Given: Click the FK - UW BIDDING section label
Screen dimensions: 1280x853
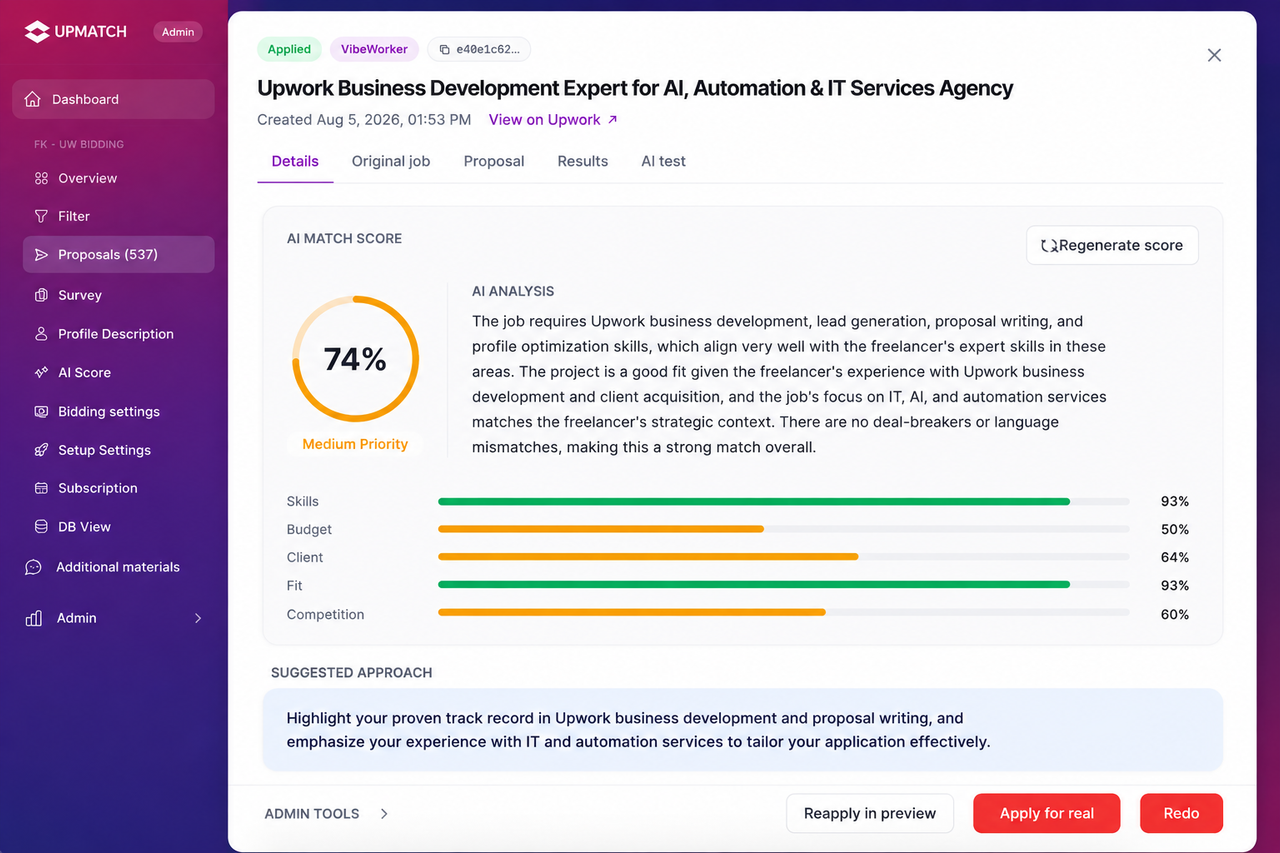Looking at the screenshot, I should (79, 144).
